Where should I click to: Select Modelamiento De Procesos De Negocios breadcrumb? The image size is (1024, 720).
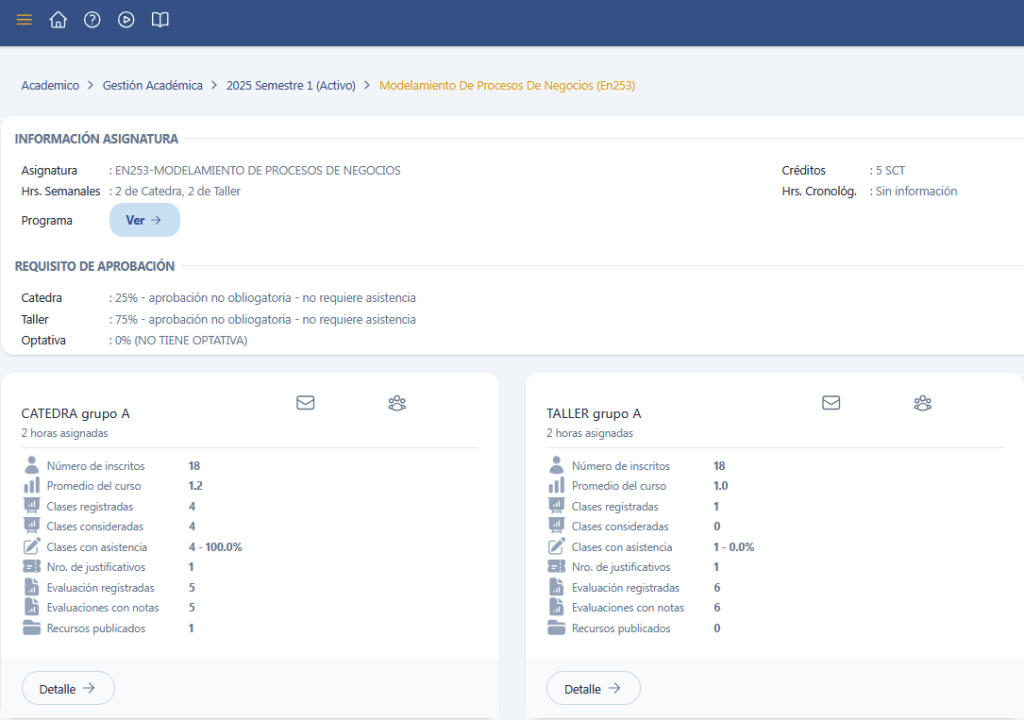507,86
